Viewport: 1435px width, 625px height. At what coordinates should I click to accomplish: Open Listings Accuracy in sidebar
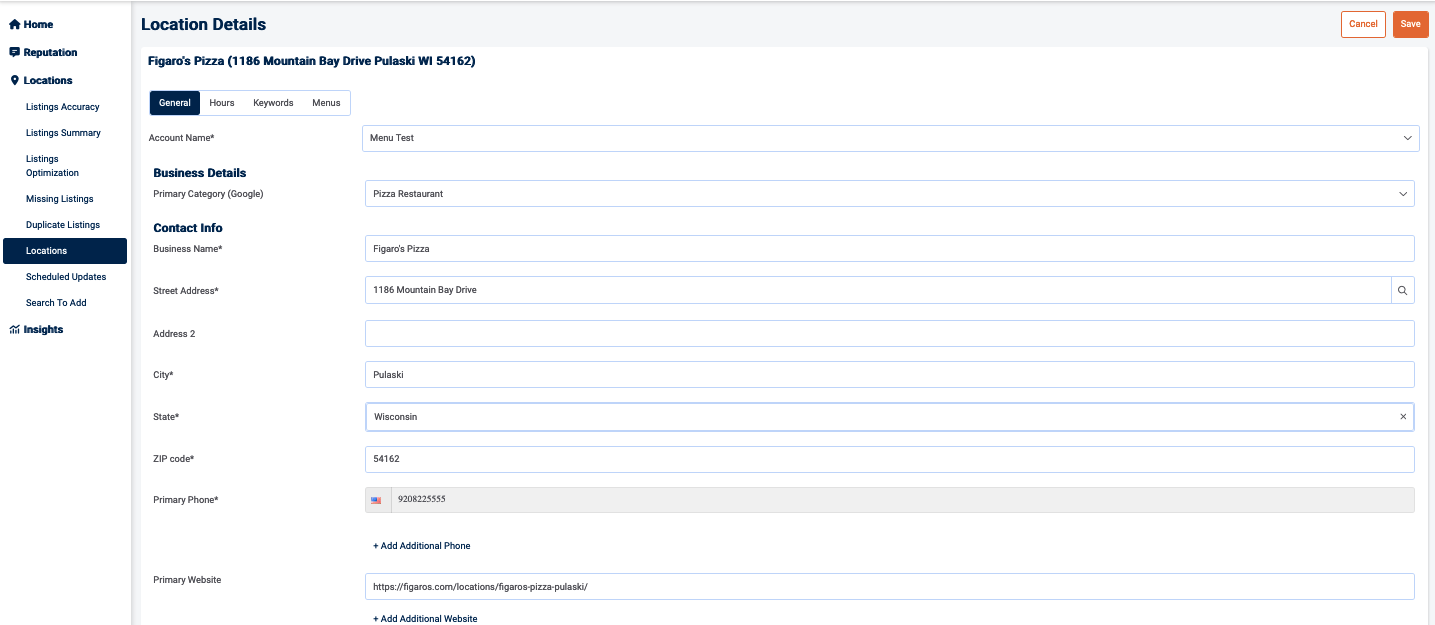63,107
